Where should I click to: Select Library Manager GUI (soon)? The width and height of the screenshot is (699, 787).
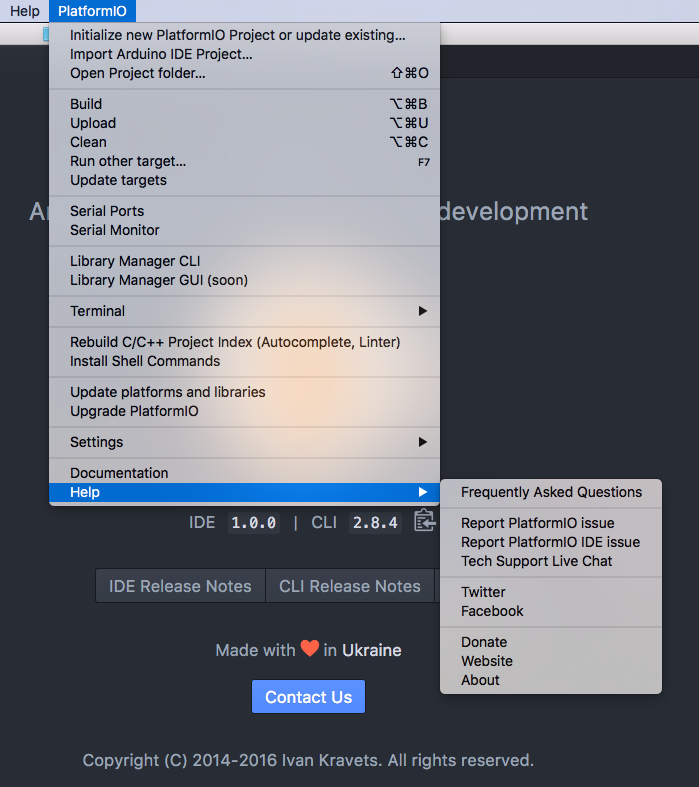coord(244,280)
